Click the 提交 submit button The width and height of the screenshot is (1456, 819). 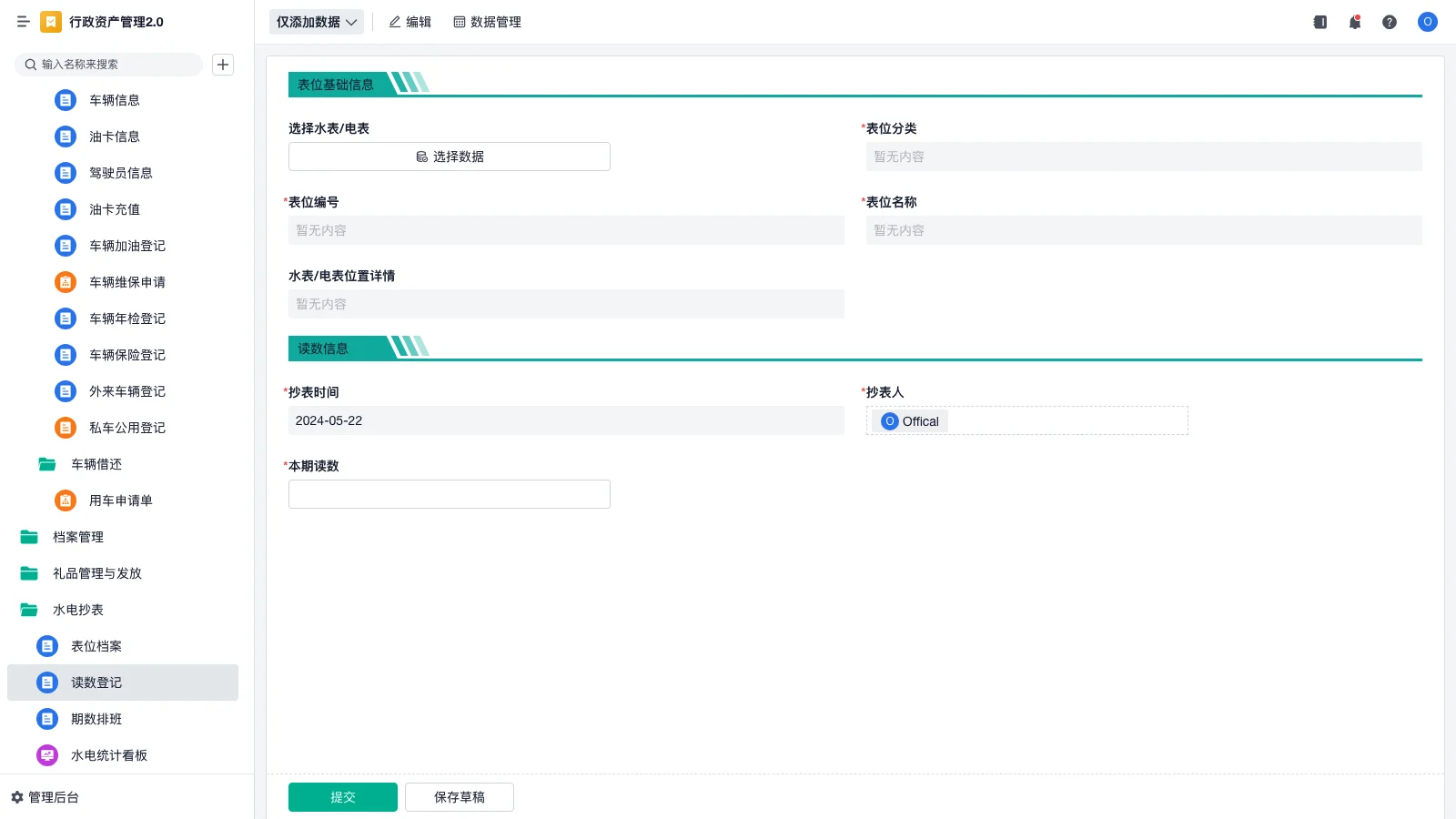343,797
